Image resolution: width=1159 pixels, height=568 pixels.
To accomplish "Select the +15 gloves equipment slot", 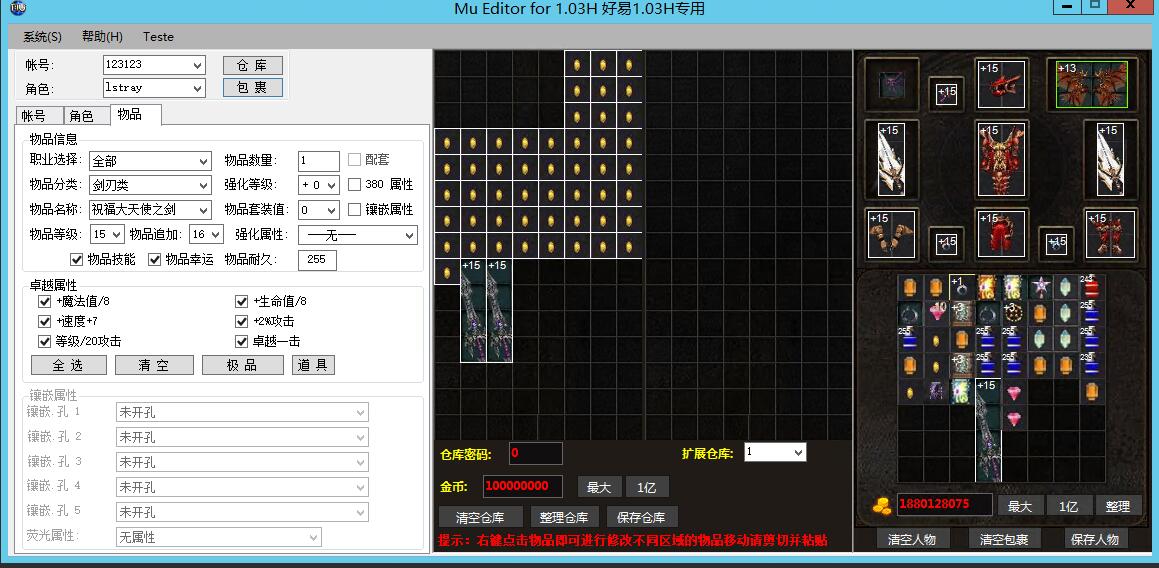I will 891,234.
